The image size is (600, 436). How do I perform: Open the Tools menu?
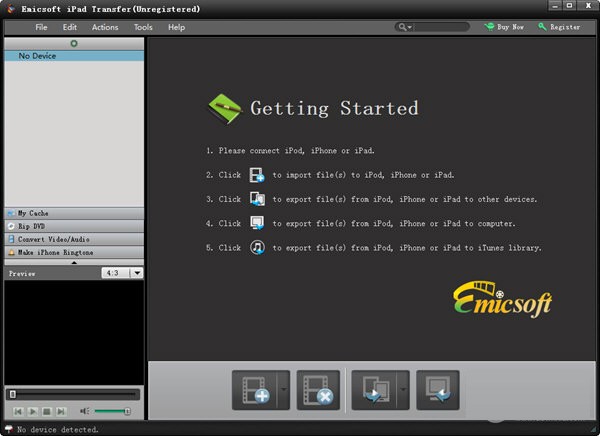(143, 27)
